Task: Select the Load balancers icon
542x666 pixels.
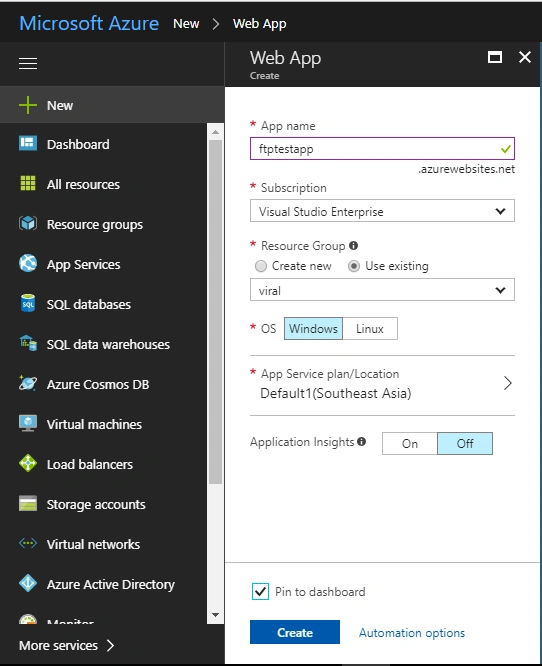Action: point(28,463)
